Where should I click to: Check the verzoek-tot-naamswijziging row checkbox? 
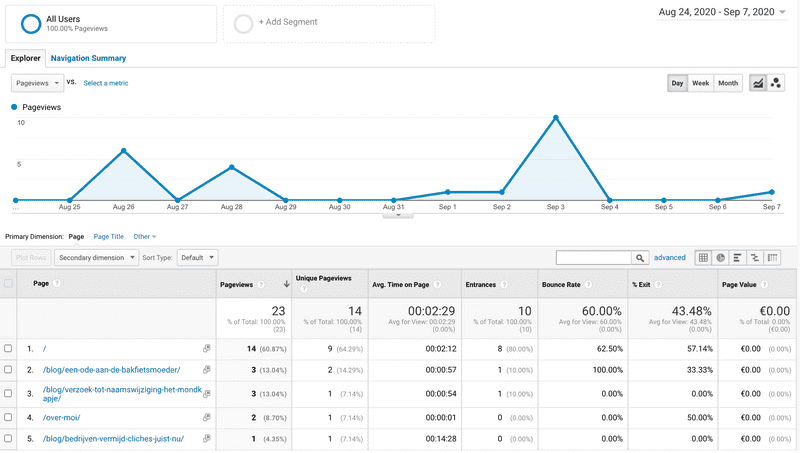click(8, 393)
